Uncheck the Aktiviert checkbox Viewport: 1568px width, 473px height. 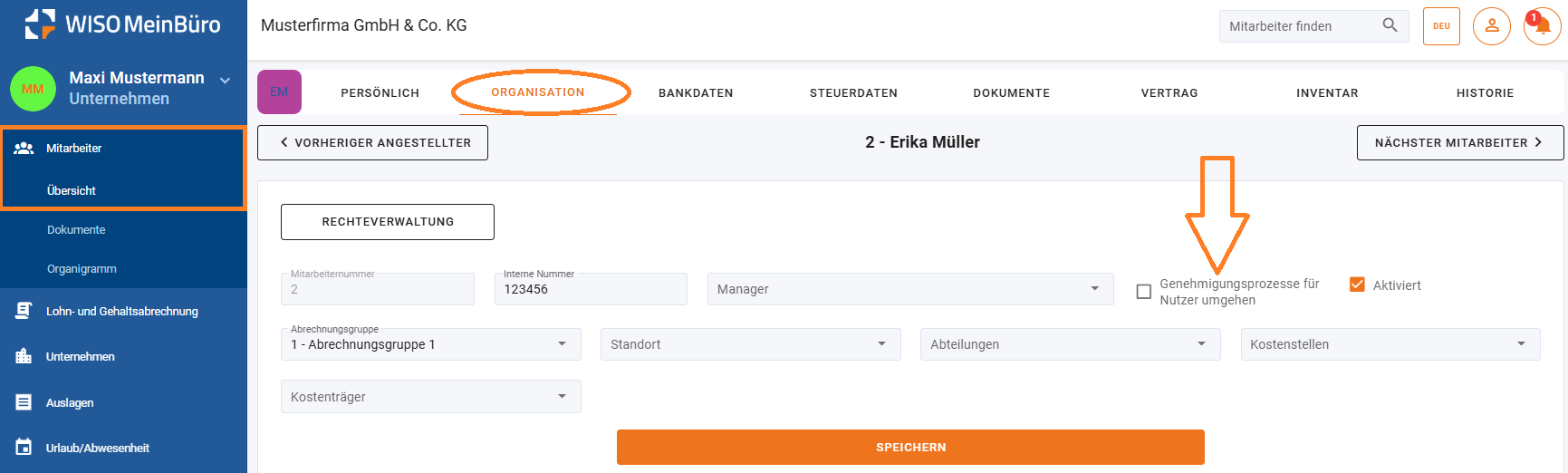(x=1357, y=285)
